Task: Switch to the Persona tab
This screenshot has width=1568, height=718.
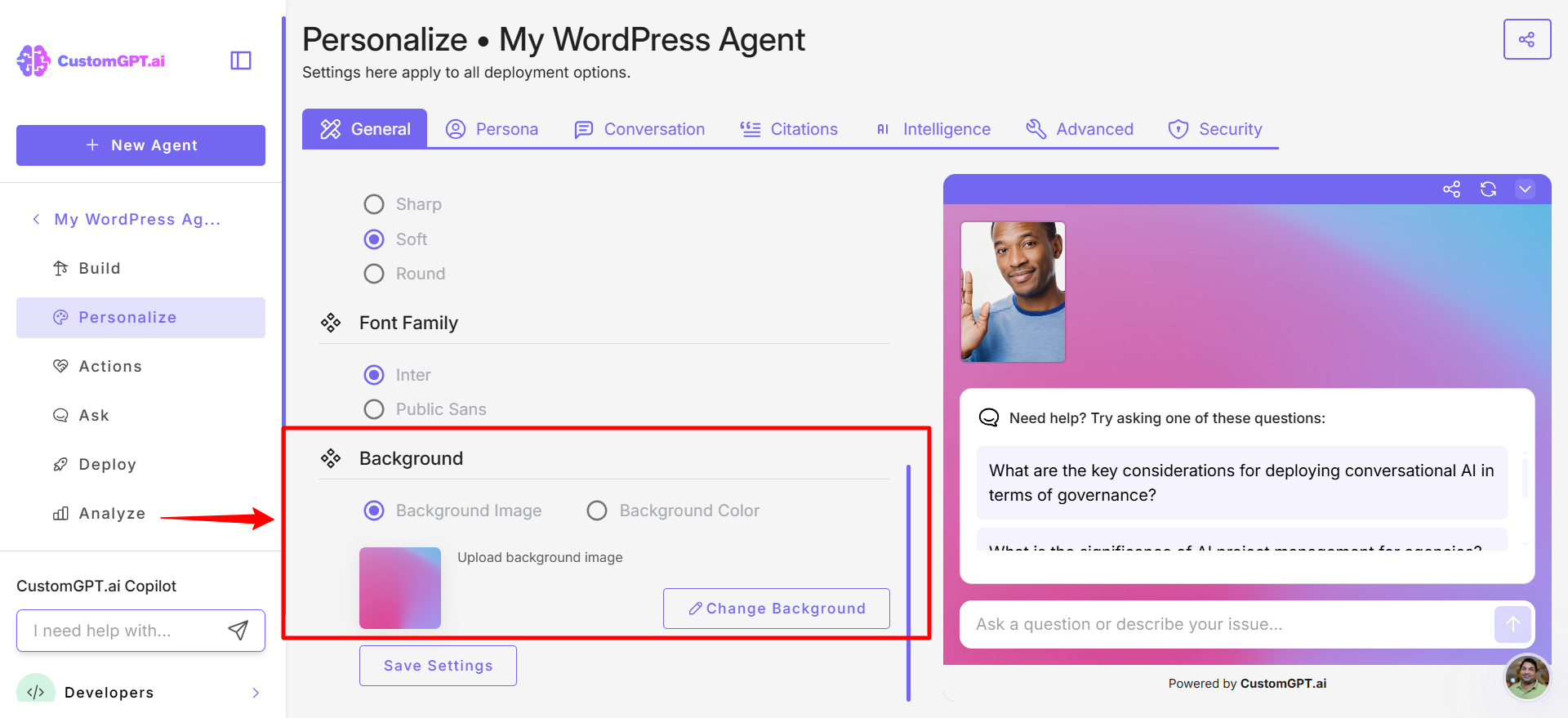Action: pos(492,129)
